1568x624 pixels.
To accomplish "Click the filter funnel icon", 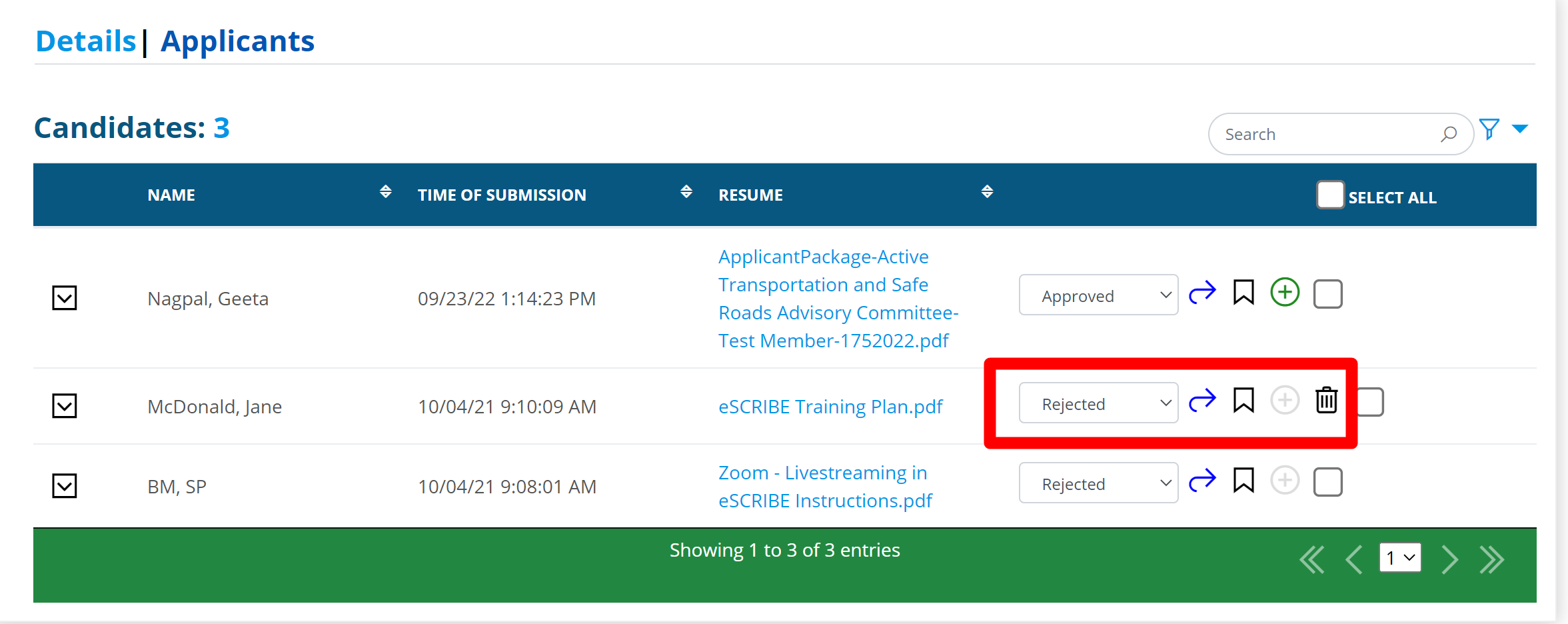I will click(1489, 129).
